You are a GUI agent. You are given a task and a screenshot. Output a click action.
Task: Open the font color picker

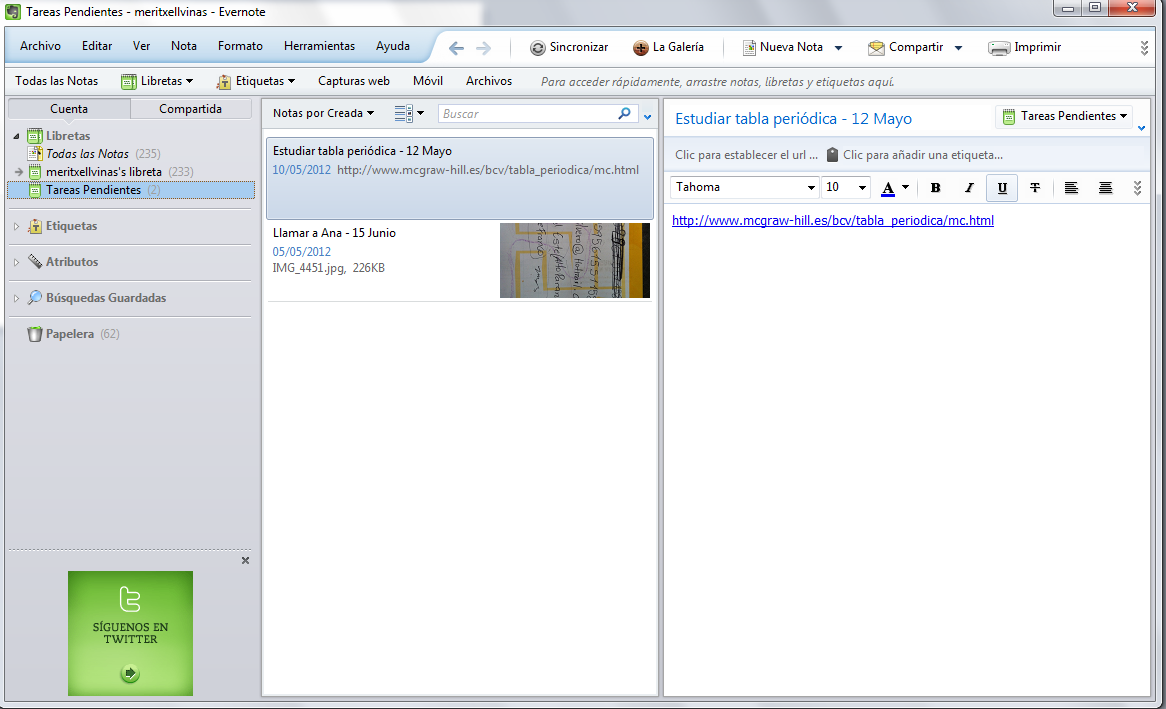(894, 187)
